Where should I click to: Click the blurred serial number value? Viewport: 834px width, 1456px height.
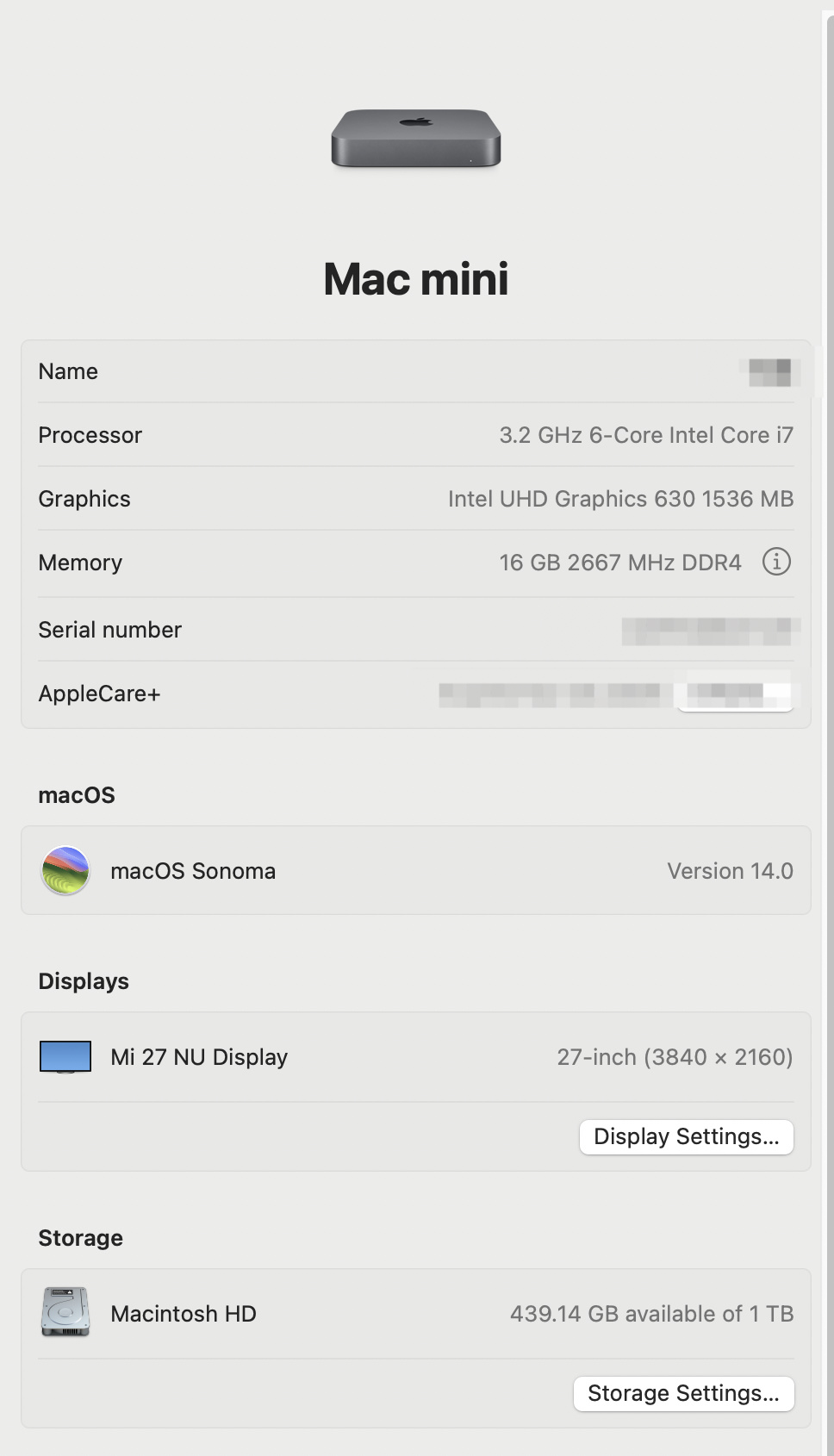710,631
